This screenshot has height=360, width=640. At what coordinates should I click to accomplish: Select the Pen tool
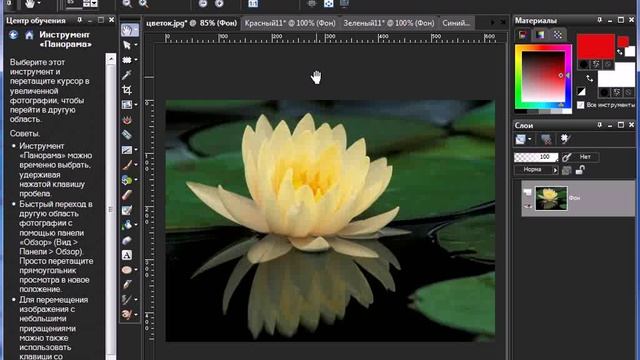pos(127,284)
